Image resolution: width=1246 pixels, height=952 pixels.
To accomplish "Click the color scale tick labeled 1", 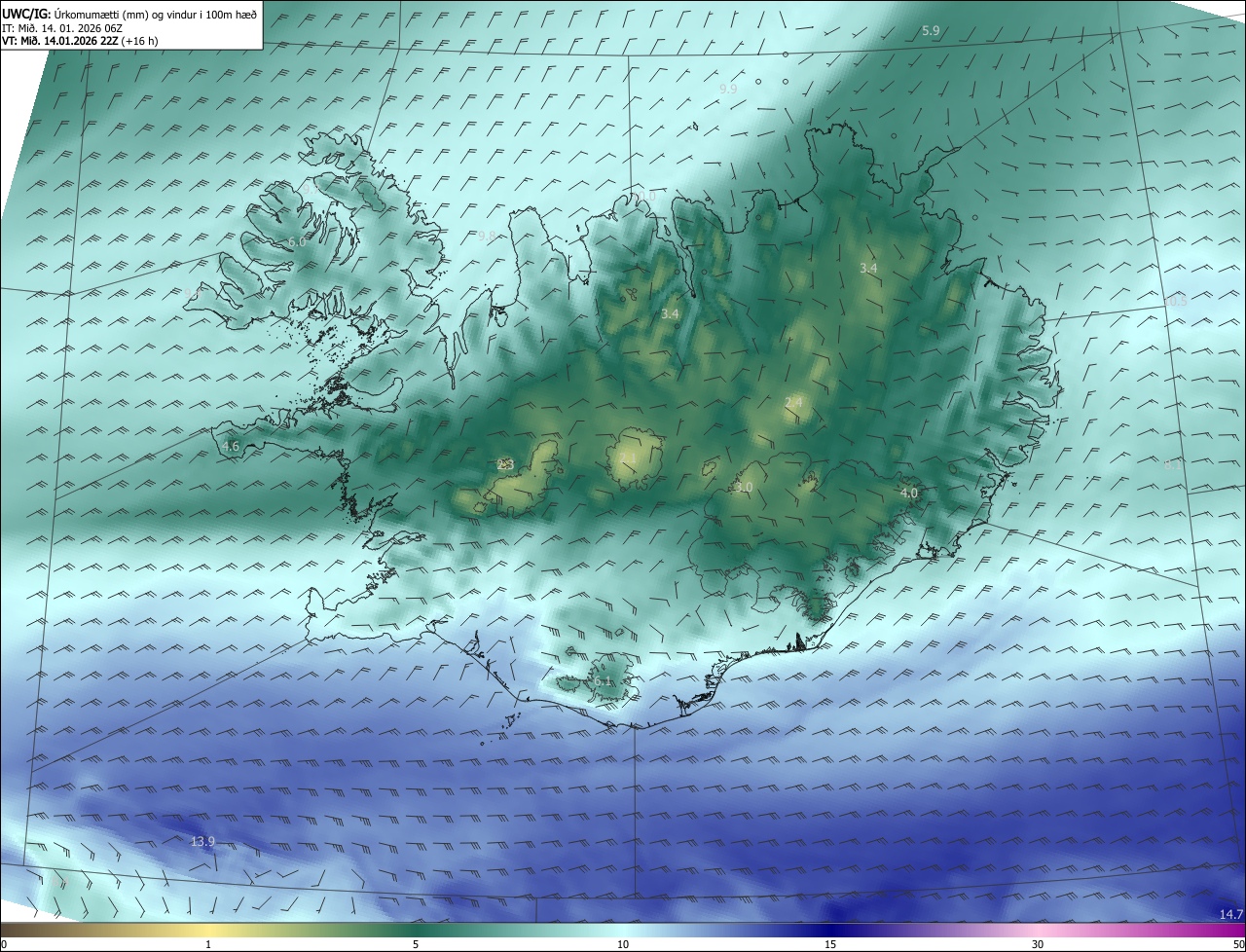I will pos(208,944).
